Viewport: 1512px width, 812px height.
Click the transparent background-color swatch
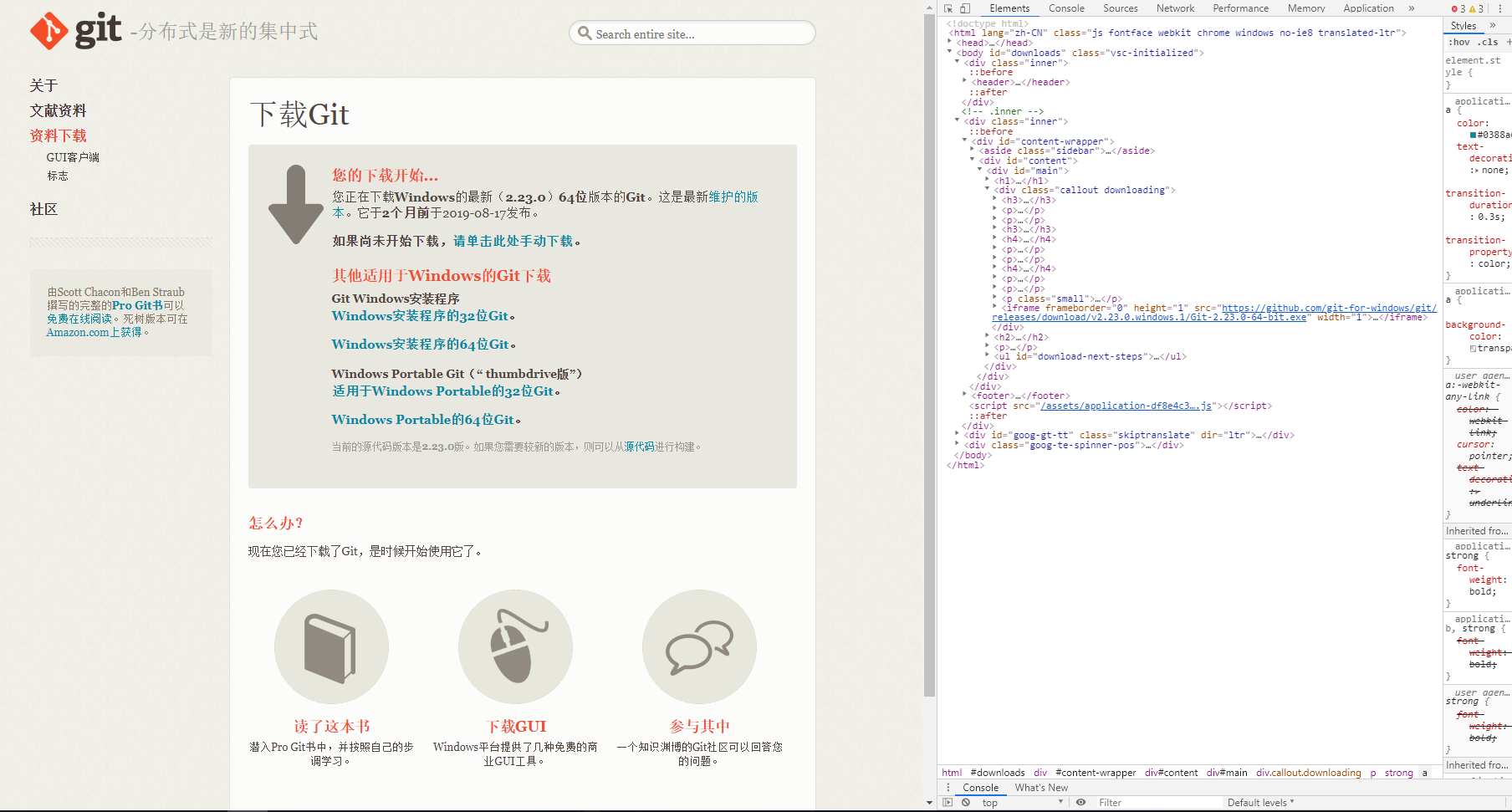click(x=1473, y=348)
